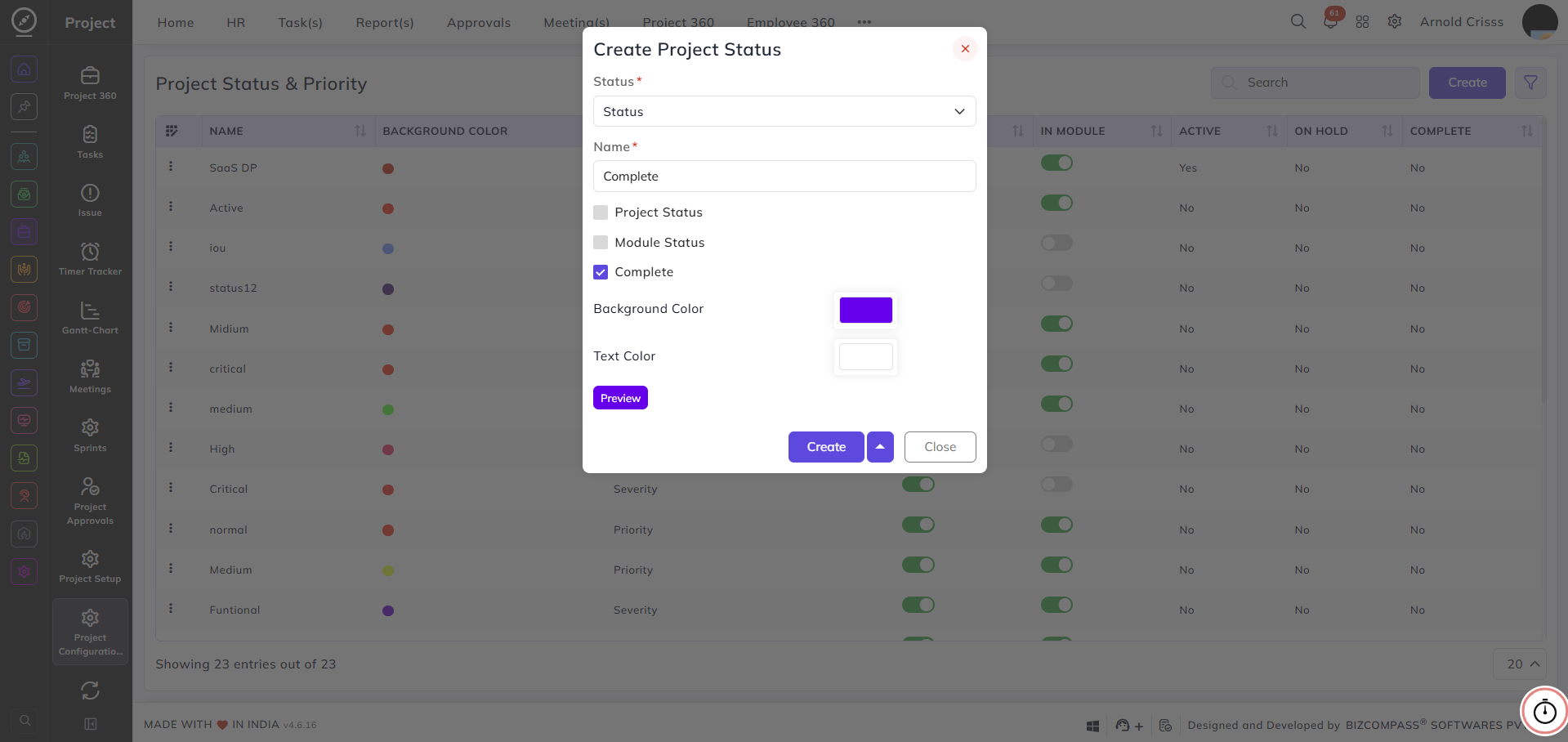Image resolution: width=1568 pixels, height=742 pixels.
Task: Toggle In Module switch for iou row
Action: 1057,243
